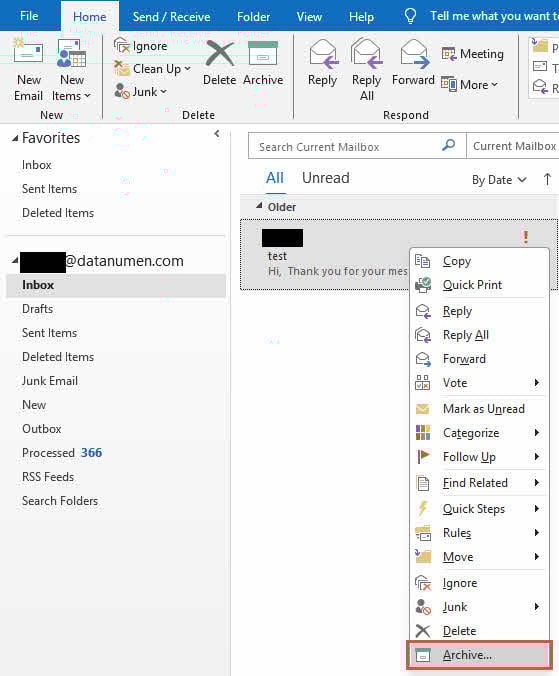Switch to the Send / Receive tab
Viewport: 559px width, 676px height.
pos(172,16)
